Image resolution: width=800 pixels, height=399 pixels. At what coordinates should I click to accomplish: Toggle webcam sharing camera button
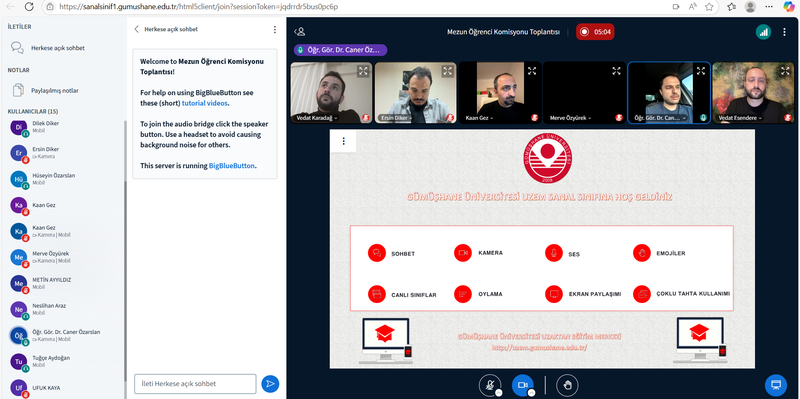[522, 385]
